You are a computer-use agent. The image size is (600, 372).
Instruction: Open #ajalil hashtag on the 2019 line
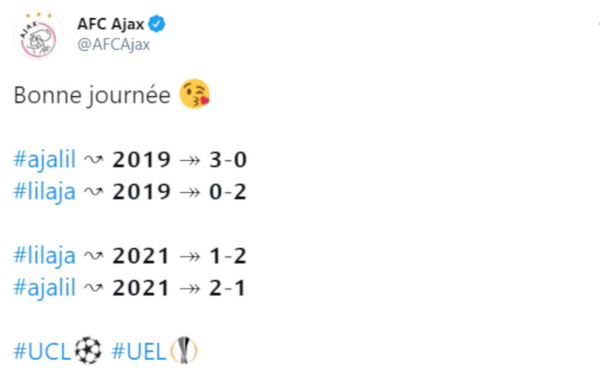point(44,160)
